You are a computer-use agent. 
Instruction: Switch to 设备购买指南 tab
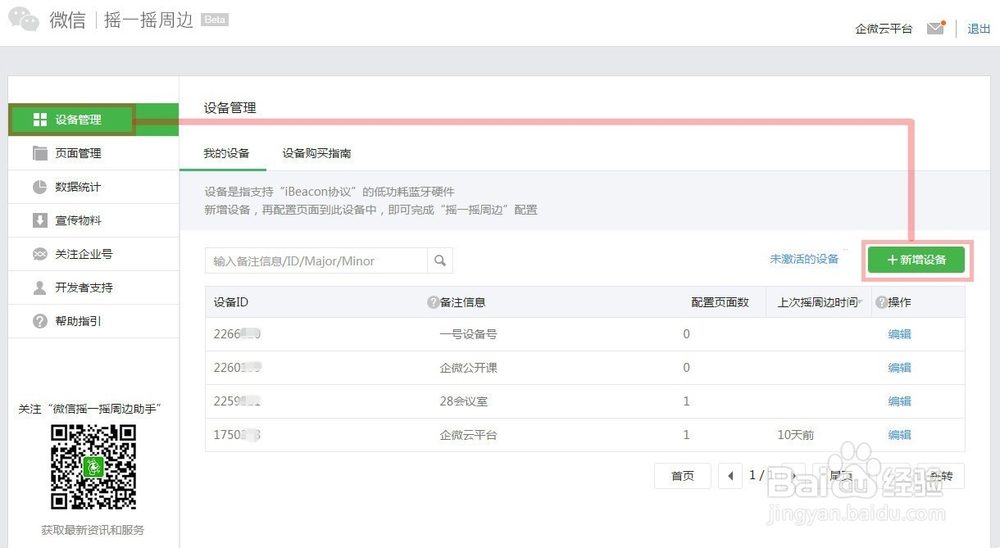pos(316,153)
